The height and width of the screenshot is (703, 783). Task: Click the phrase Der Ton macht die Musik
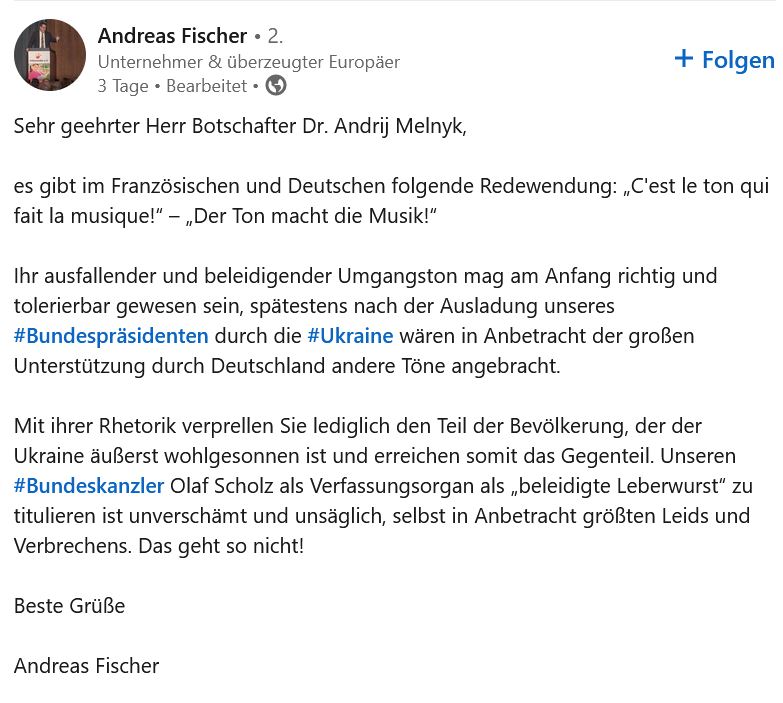point(311,216)
